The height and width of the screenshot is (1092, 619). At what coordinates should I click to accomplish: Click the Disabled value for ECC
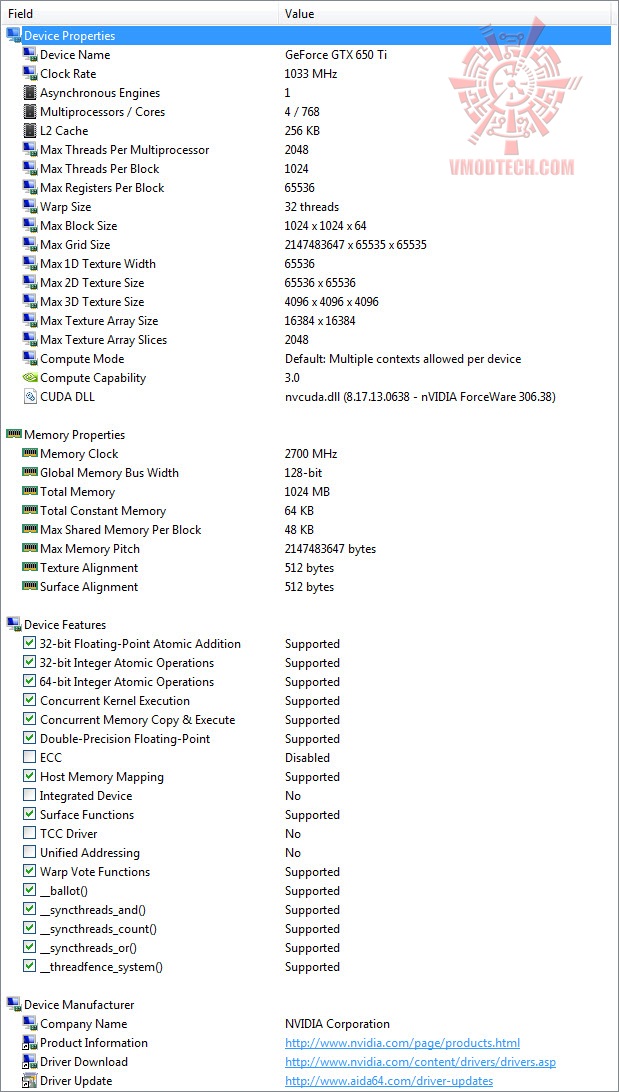(307, 758)
